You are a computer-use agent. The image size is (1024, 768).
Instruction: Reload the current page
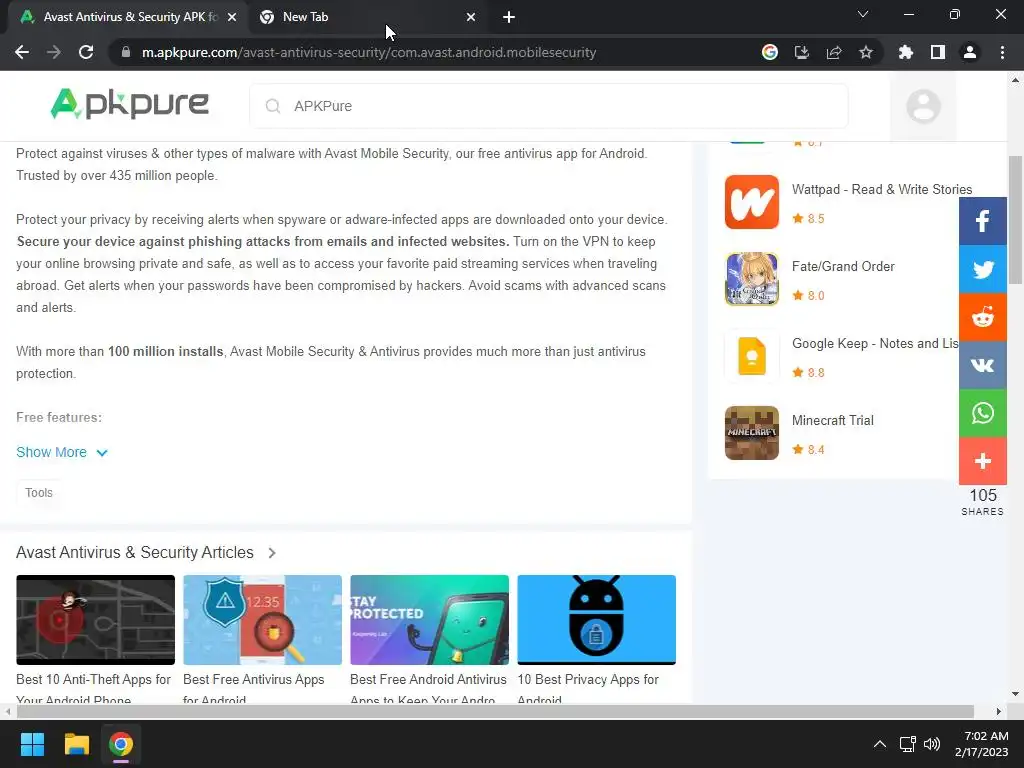[86, 52]
